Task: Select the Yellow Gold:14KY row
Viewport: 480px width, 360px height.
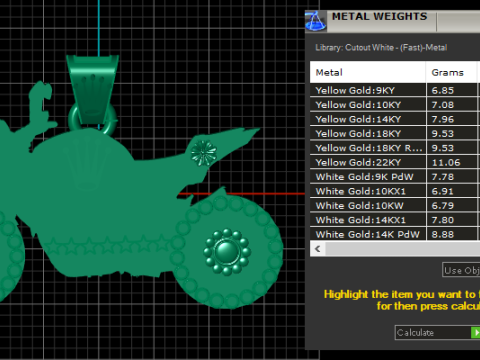Action: click(x=395, y=119)
